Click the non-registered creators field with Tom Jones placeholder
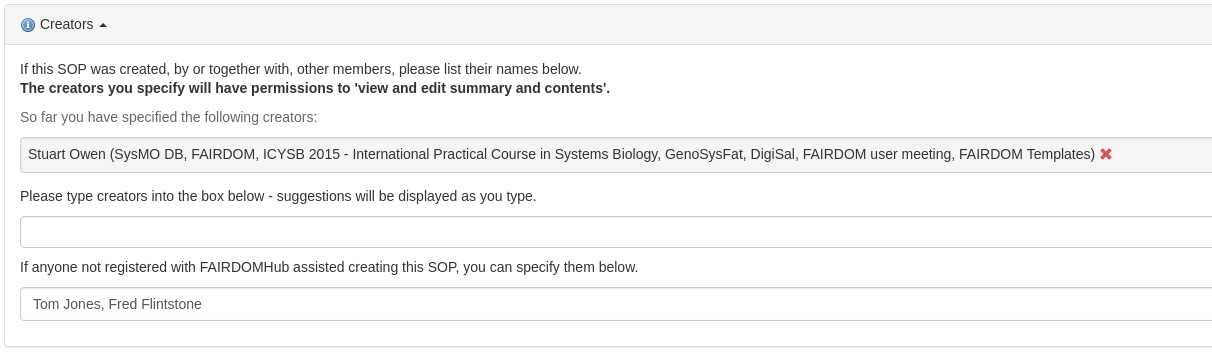Image resolution: width=1212 pixels, height=361 pixels. [x=616, y=304]
